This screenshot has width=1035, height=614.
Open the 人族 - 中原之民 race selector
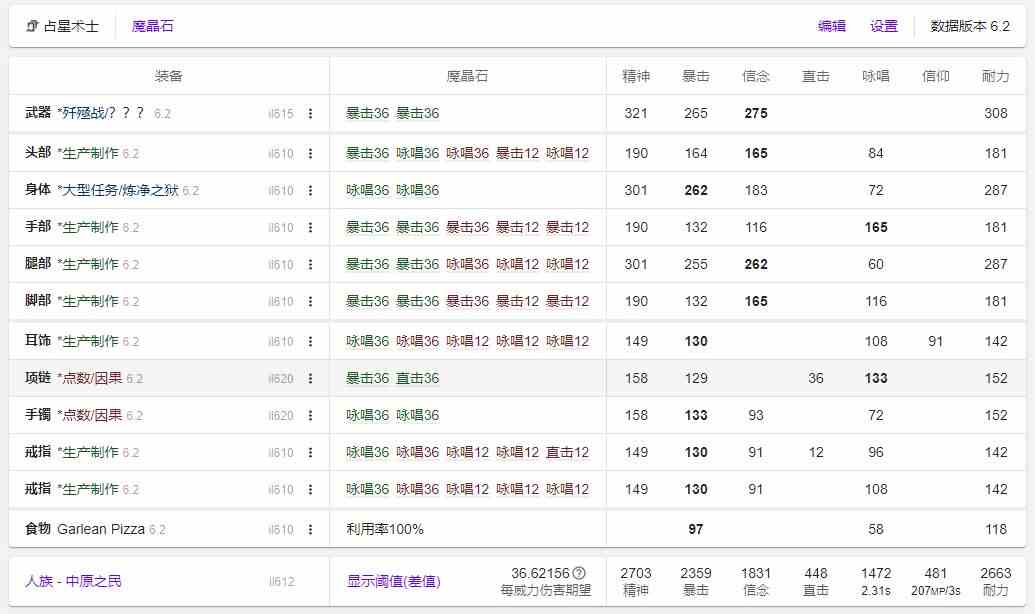tap(73, 581)
